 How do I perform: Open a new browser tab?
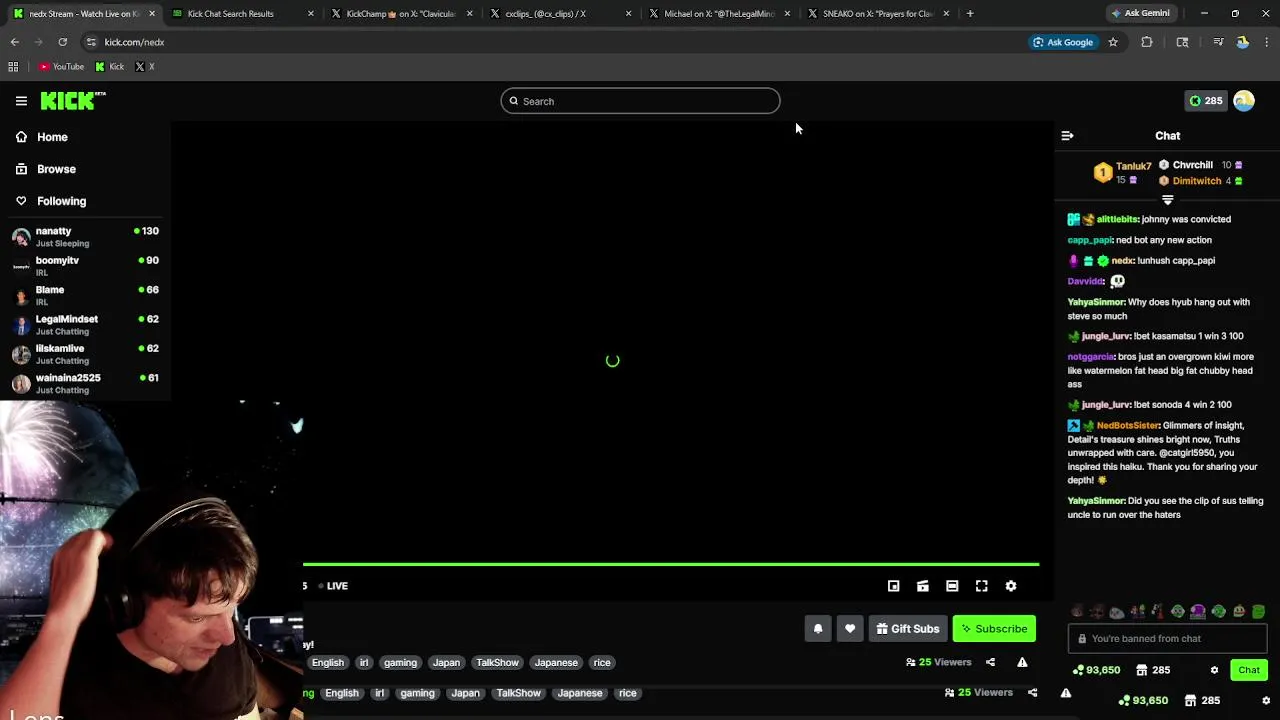[x=970, y=14]
